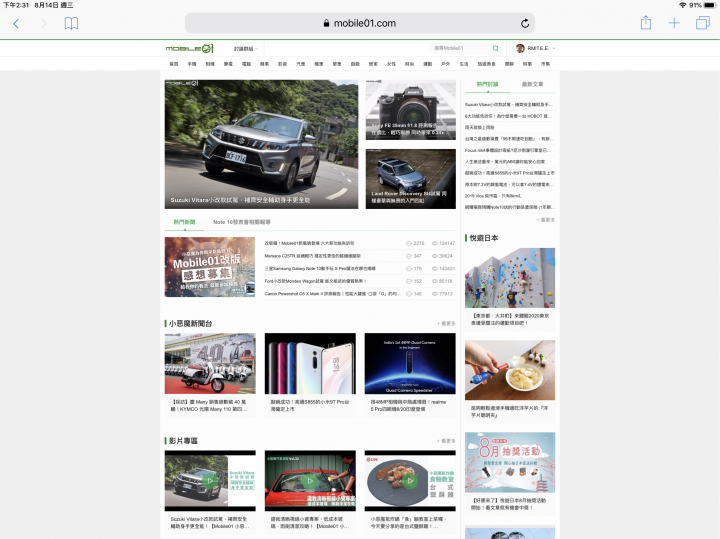The height and width of the screenshot is (539, 720).
Task: Open Suzuki Vitara link in hot discussions
Action: pyautogui.click(x=509, y=105)
